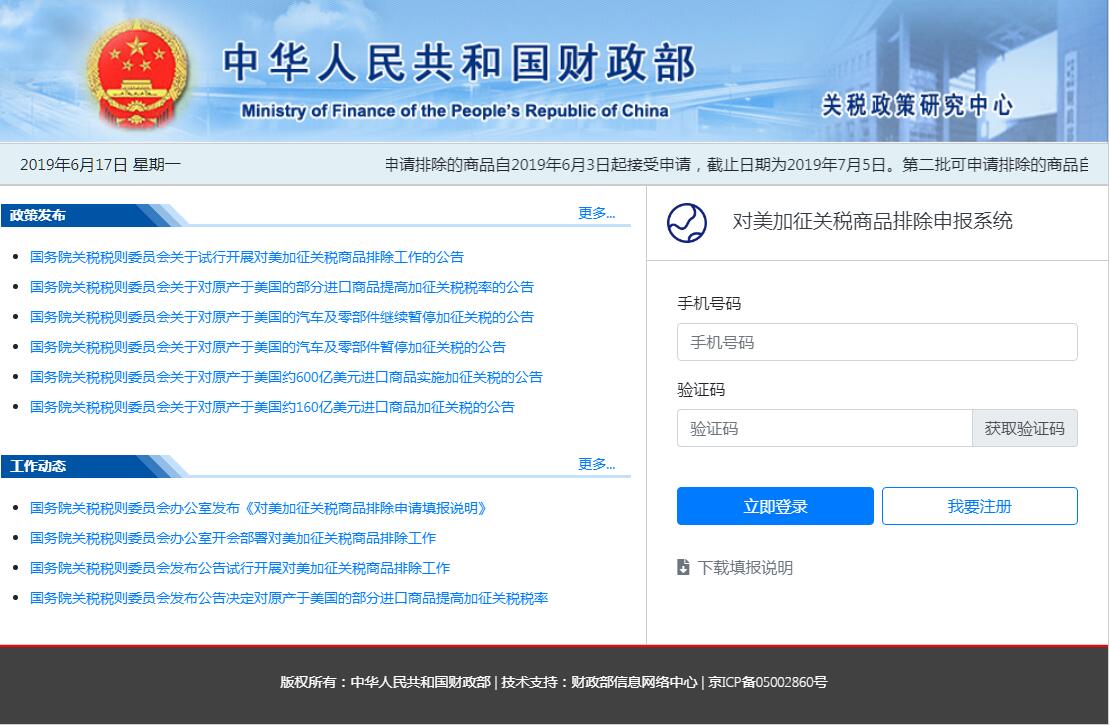Viewport: 1110px width, 725px height.
Task: Focus the 验证码 input field
Action: [x=824, y=428]
